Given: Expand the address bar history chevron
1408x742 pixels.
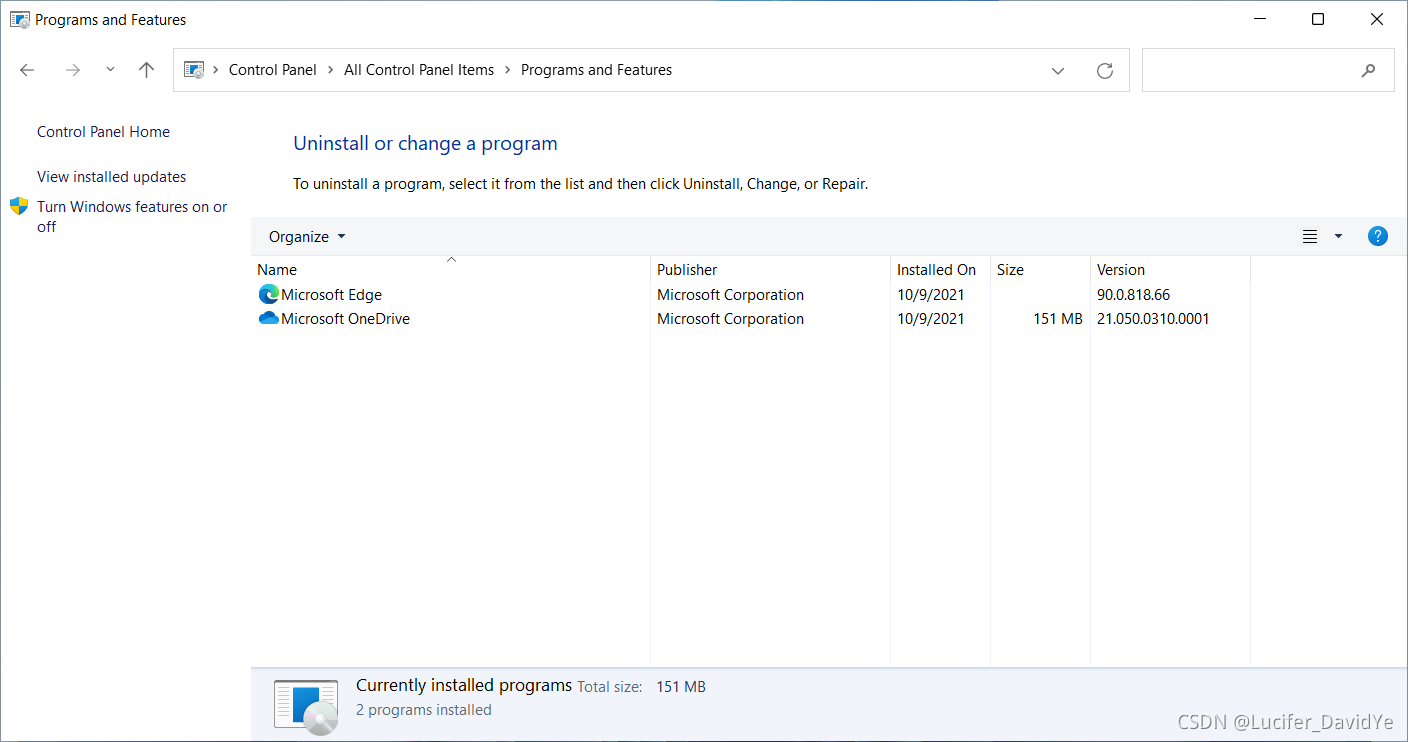Looking at the screenshot, I should pyautogui.click(x=1058, y=70).
